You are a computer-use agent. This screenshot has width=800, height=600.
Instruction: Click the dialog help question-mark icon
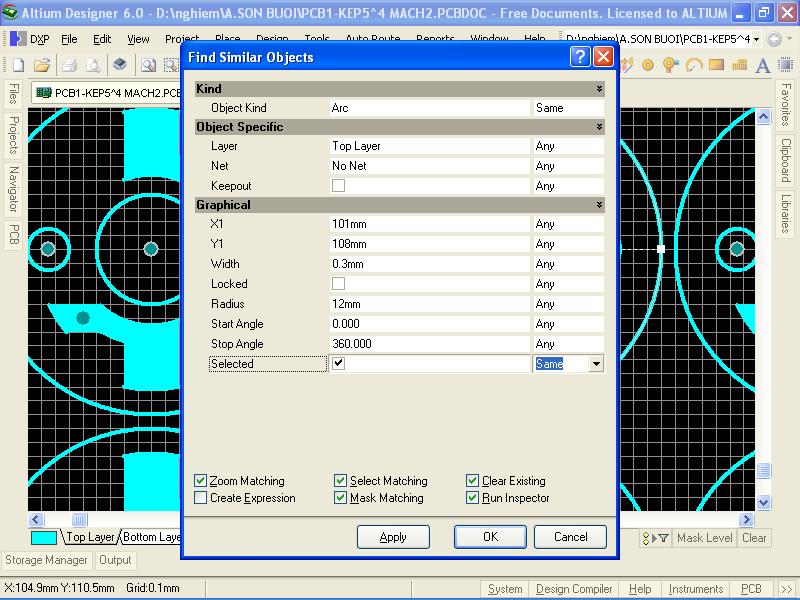pyautogui.click(x=580, y=57)
